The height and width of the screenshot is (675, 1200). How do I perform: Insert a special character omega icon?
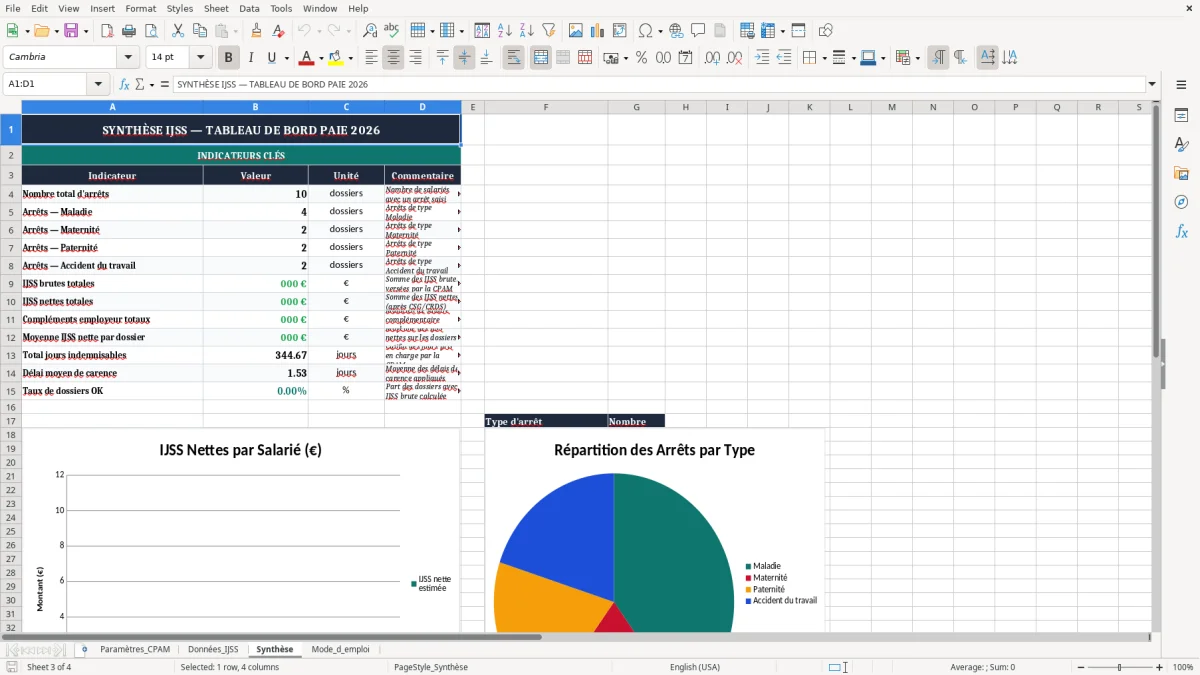(645, 31)
